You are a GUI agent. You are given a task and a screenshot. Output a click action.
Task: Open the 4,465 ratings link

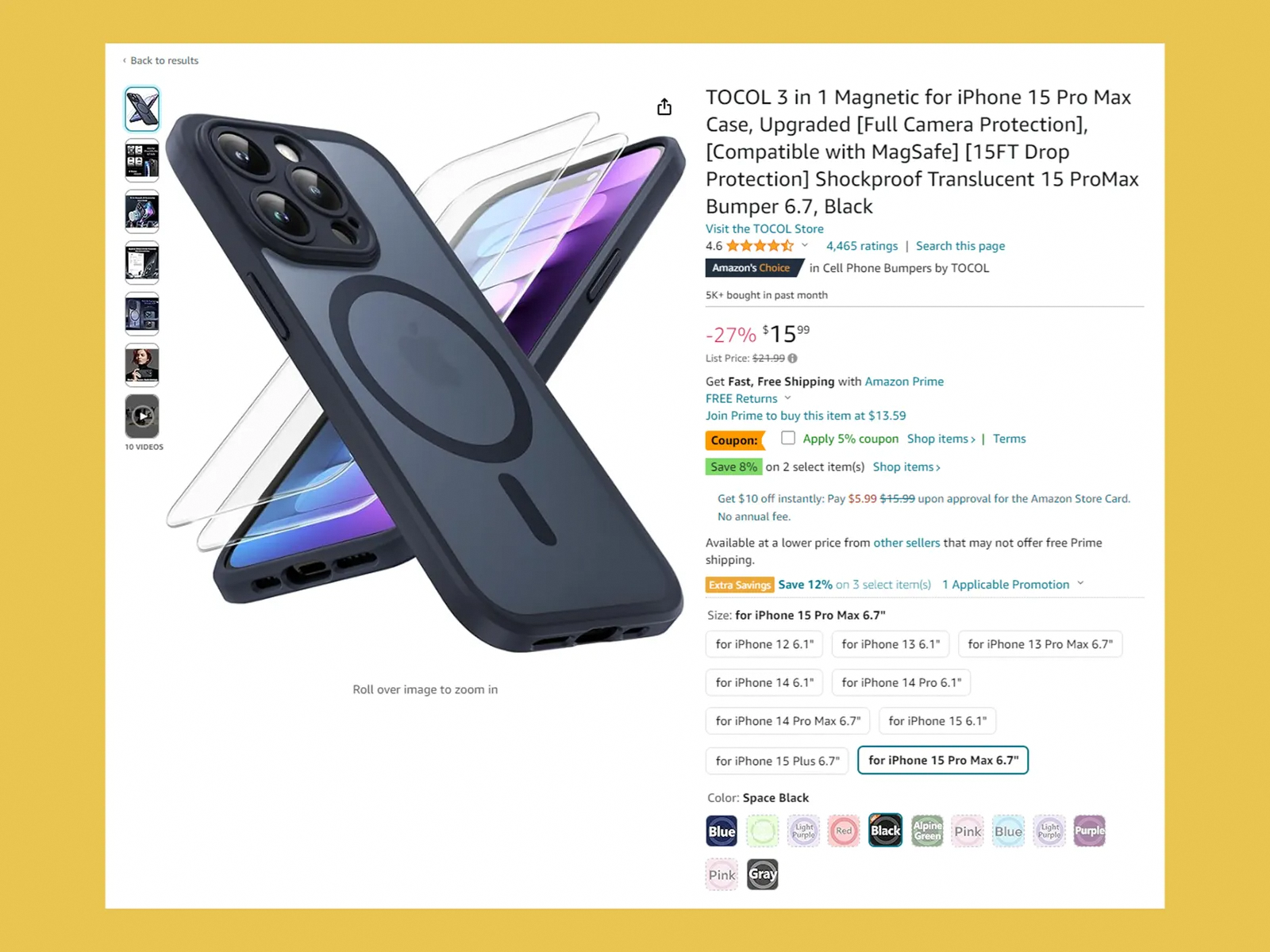862,246
